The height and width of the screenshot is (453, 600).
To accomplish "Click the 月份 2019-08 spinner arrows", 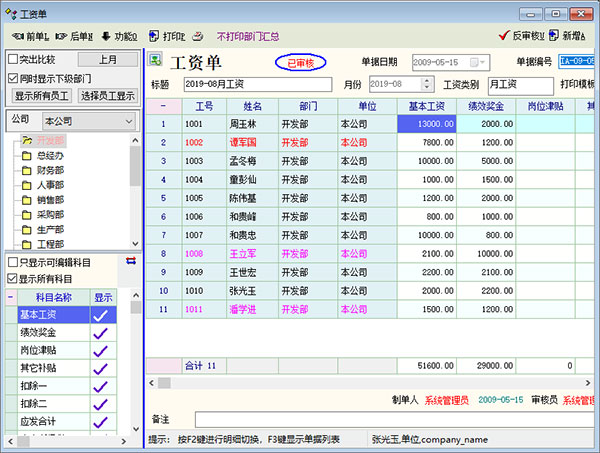I will 428,84.
